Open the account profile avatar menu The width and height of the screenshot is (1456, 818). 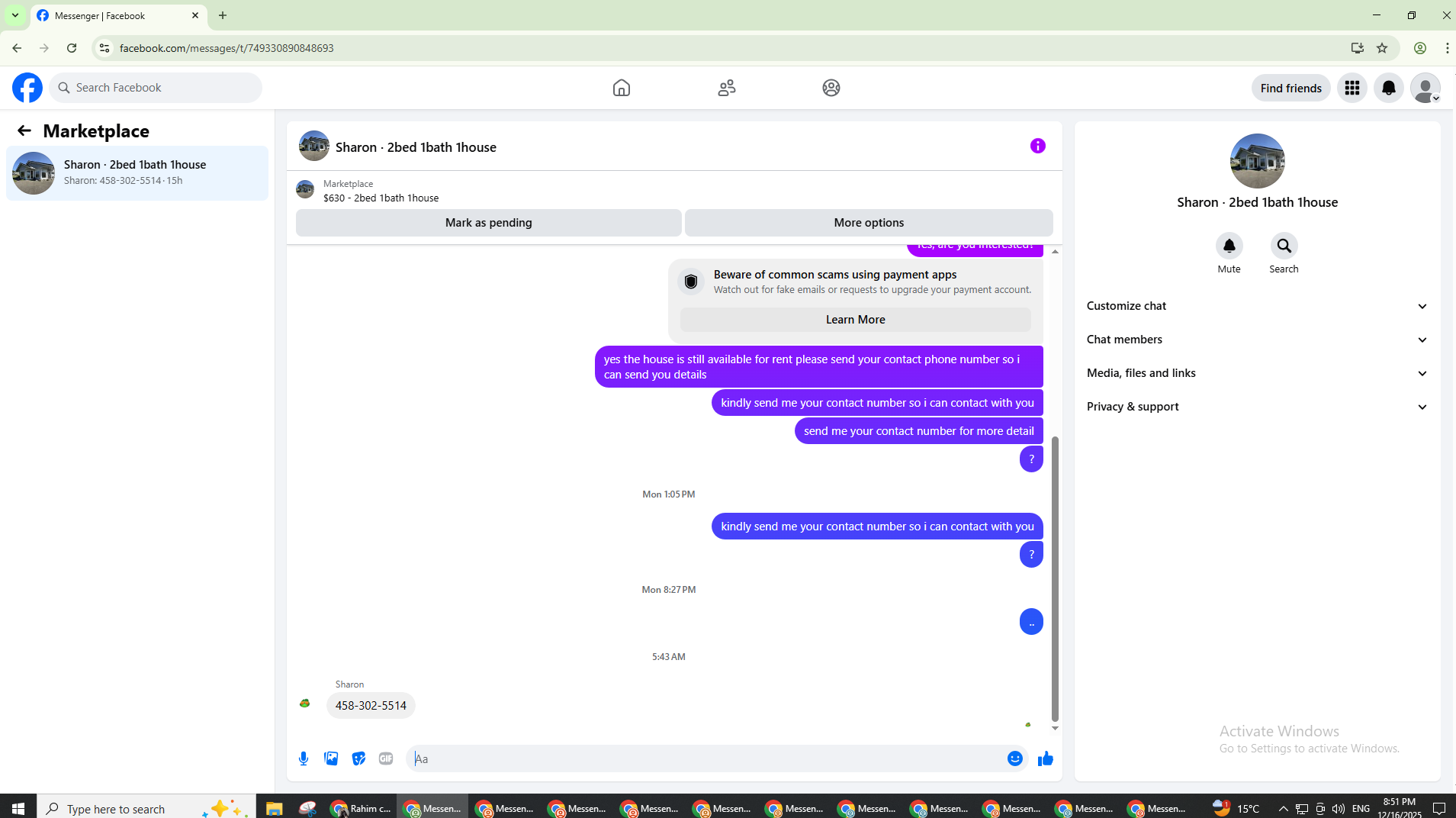[x=1425, y=88]
